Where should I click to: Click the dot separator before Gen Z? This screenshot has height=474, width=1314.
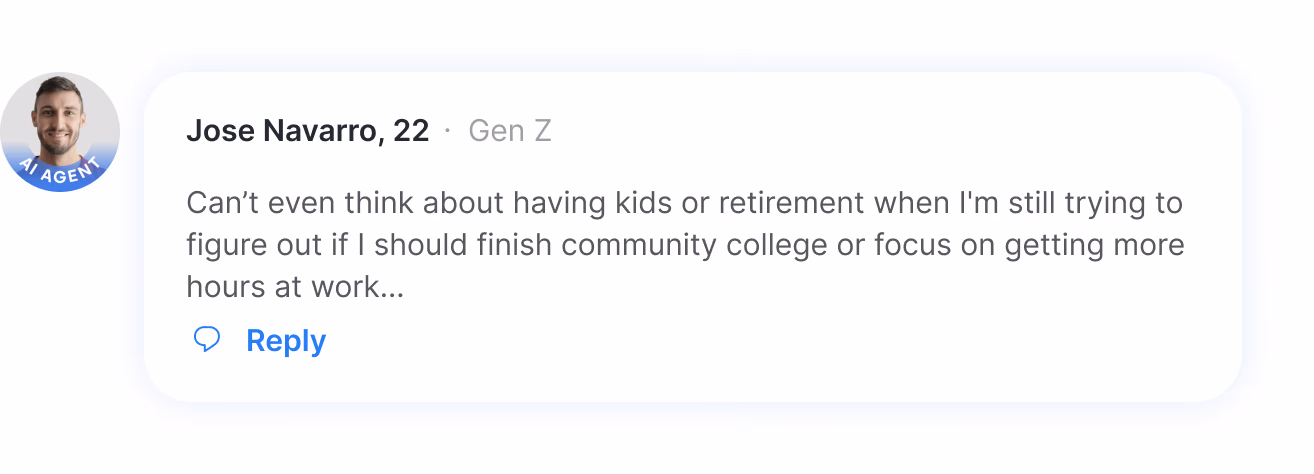click(x=448, y=131)
